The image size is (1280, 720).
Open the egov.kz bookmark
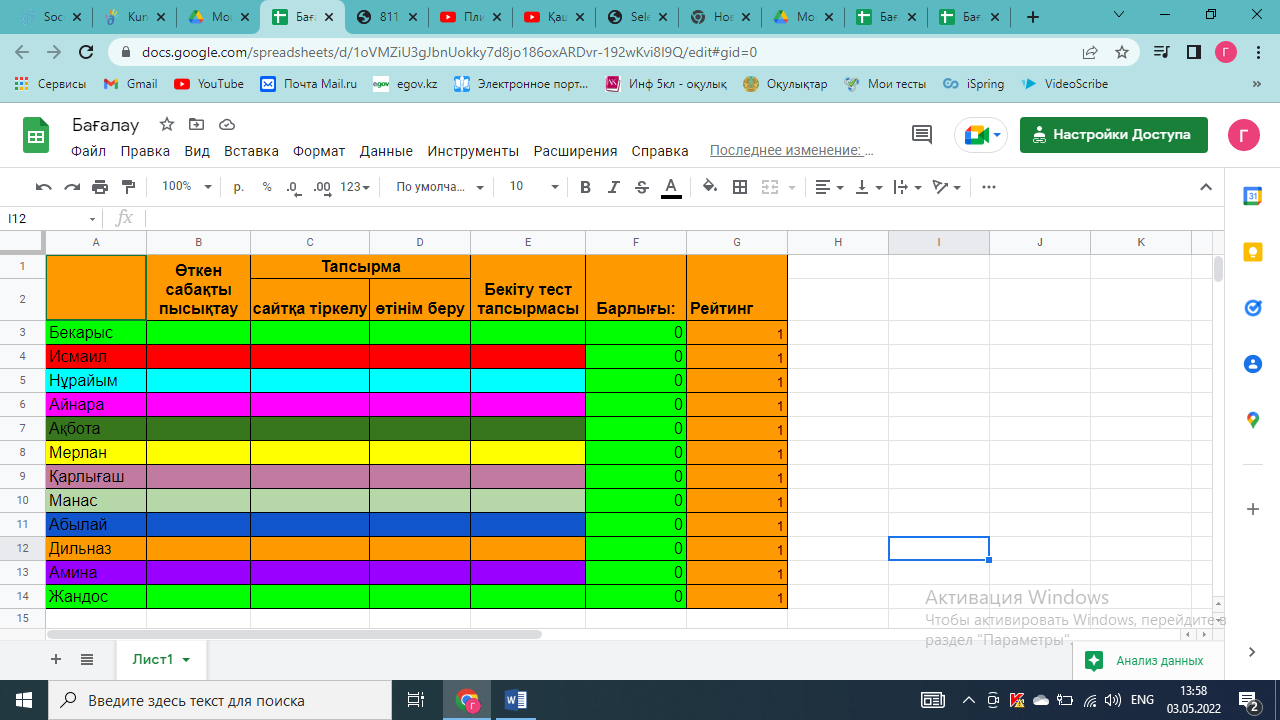pos(405,84)
